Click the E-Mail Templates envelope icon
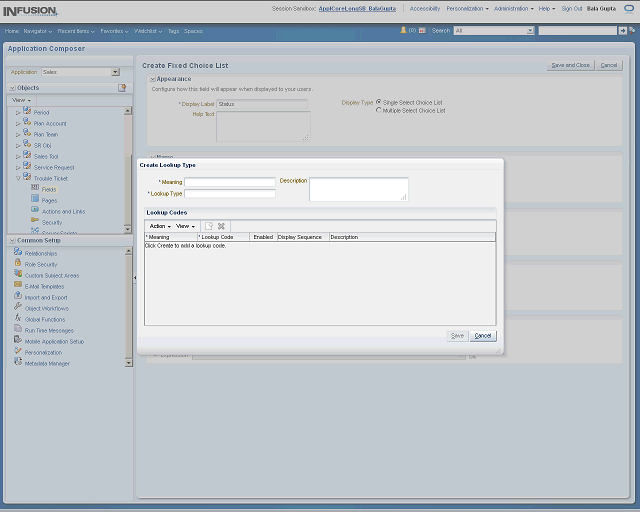Viewport: 640px width, 512px height. pyautogui.click(x=18, y=285)
